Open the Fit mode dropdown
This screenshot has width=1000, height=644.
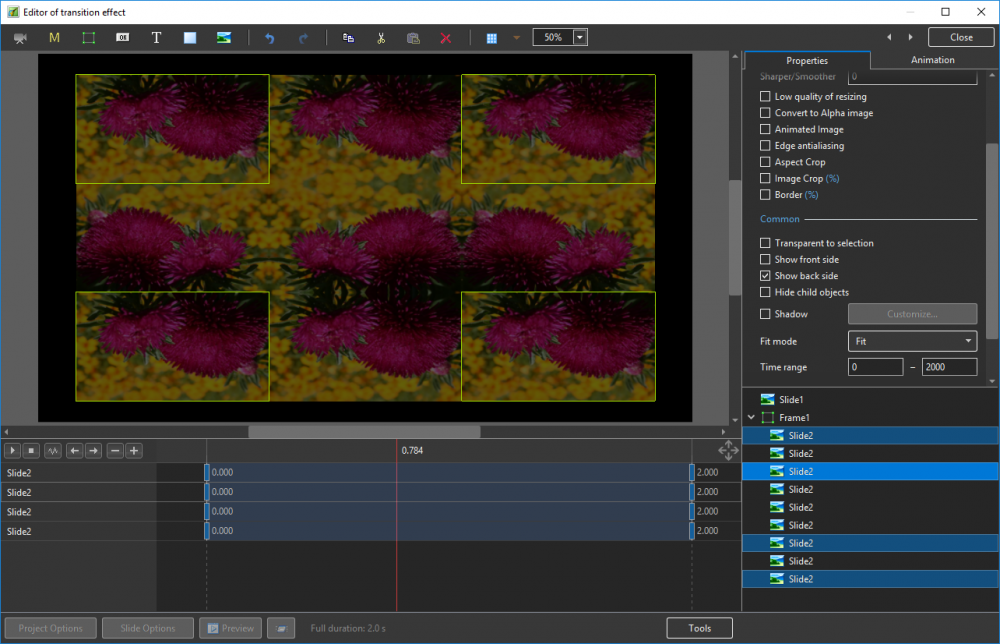tap(912, 341)
